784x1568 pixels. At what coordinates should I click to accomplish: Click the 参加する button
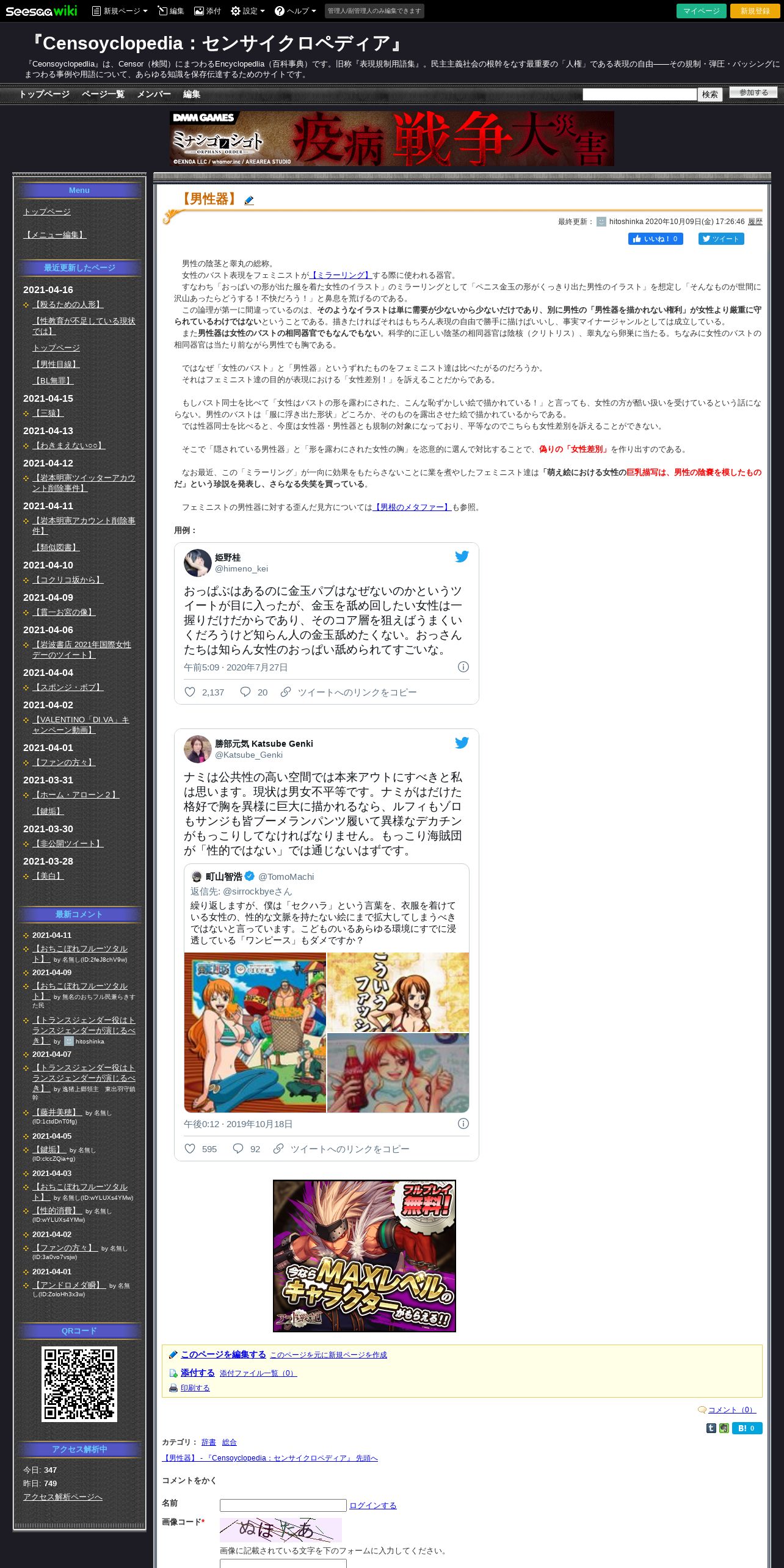point(753,92)
